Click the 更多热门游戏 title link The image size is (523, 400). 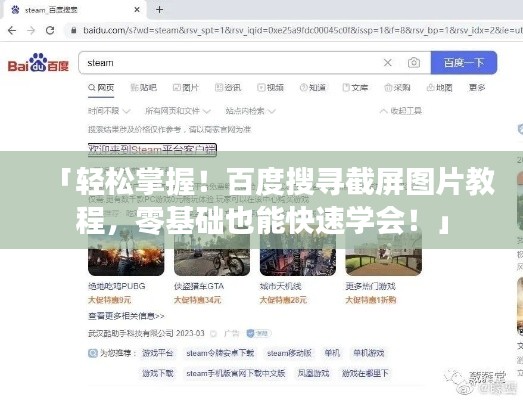pyautogui.click(x=371, y=286)
